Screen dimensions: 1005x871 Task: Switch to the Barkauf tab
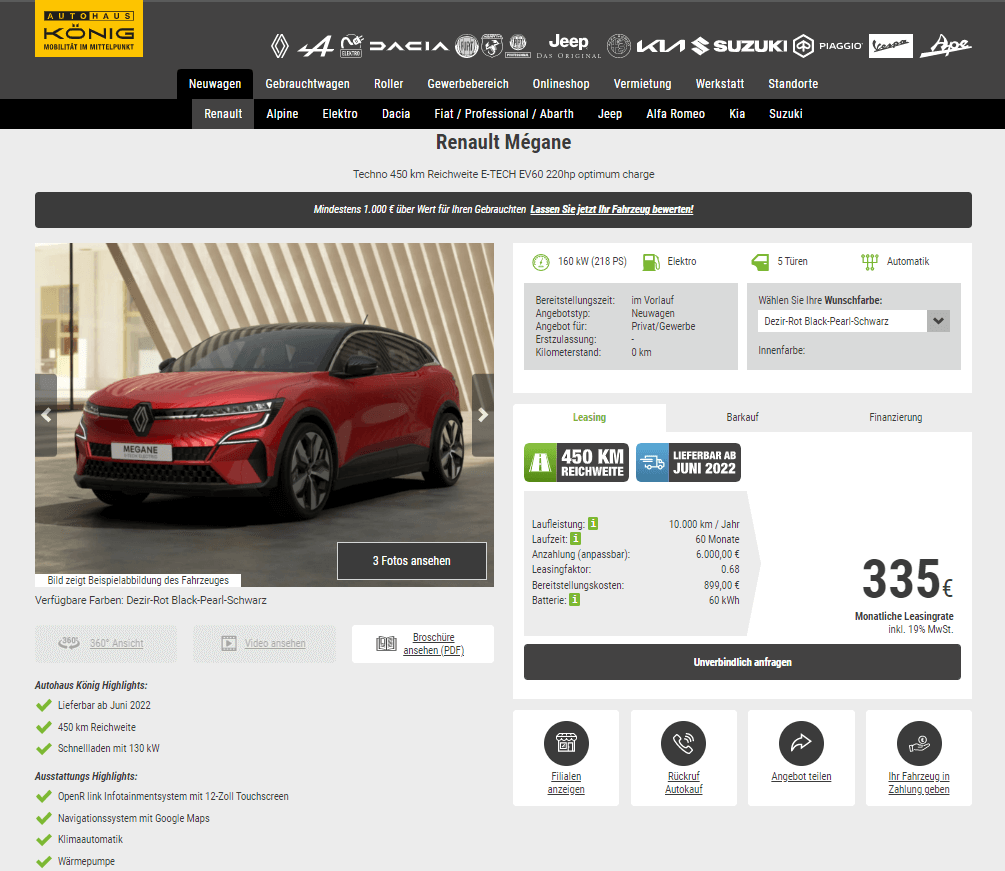click(742, 417)
